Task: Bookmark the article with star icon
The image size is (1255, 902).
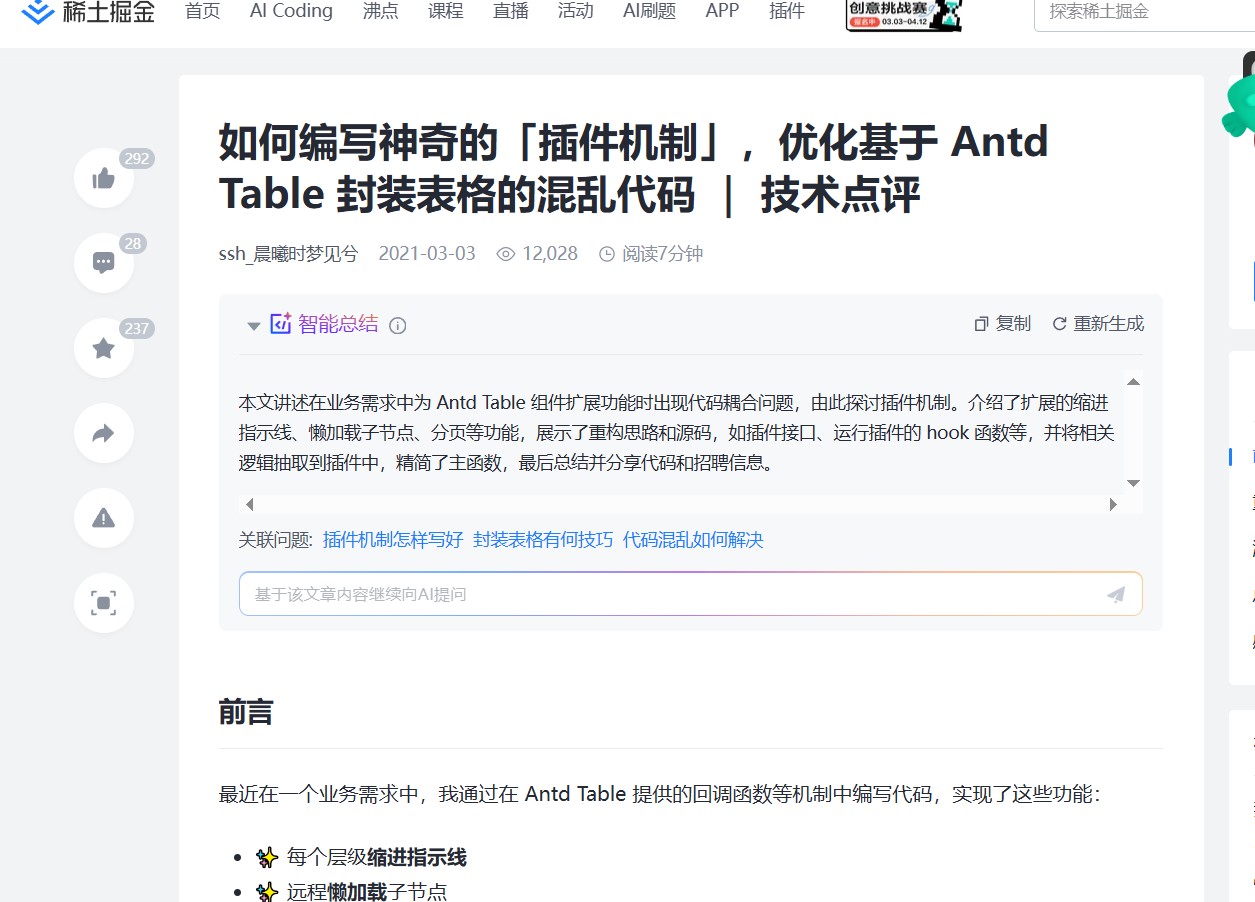Action: pos(104,348)
